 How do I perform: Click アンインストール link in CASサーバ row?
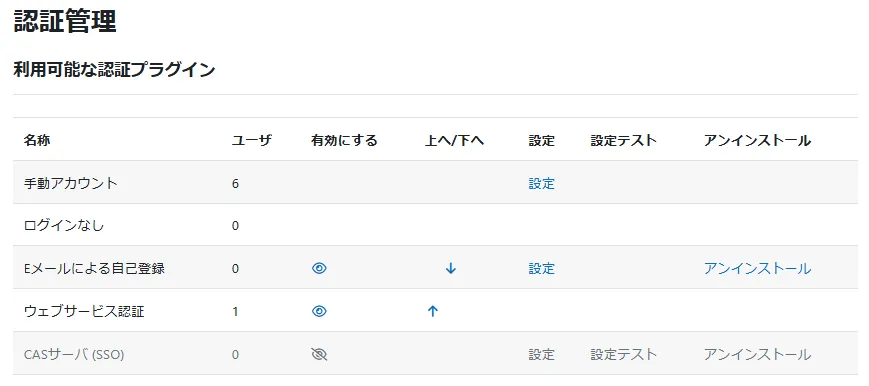(x=758, y=354)
